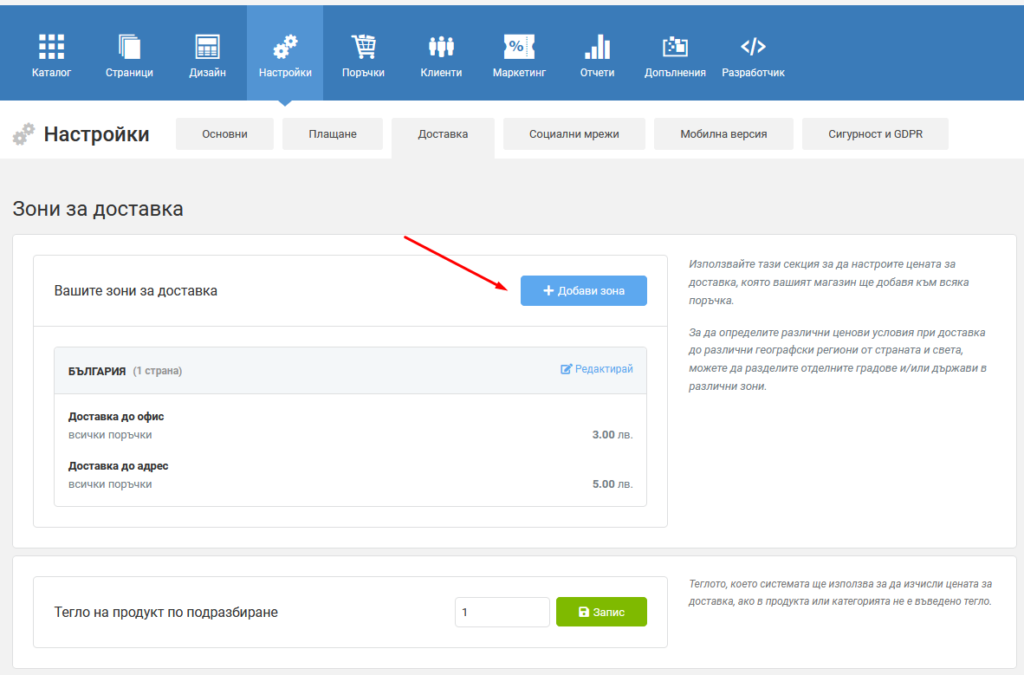
Task: Open the Дизайн layout icon
Action: [208, 47]
